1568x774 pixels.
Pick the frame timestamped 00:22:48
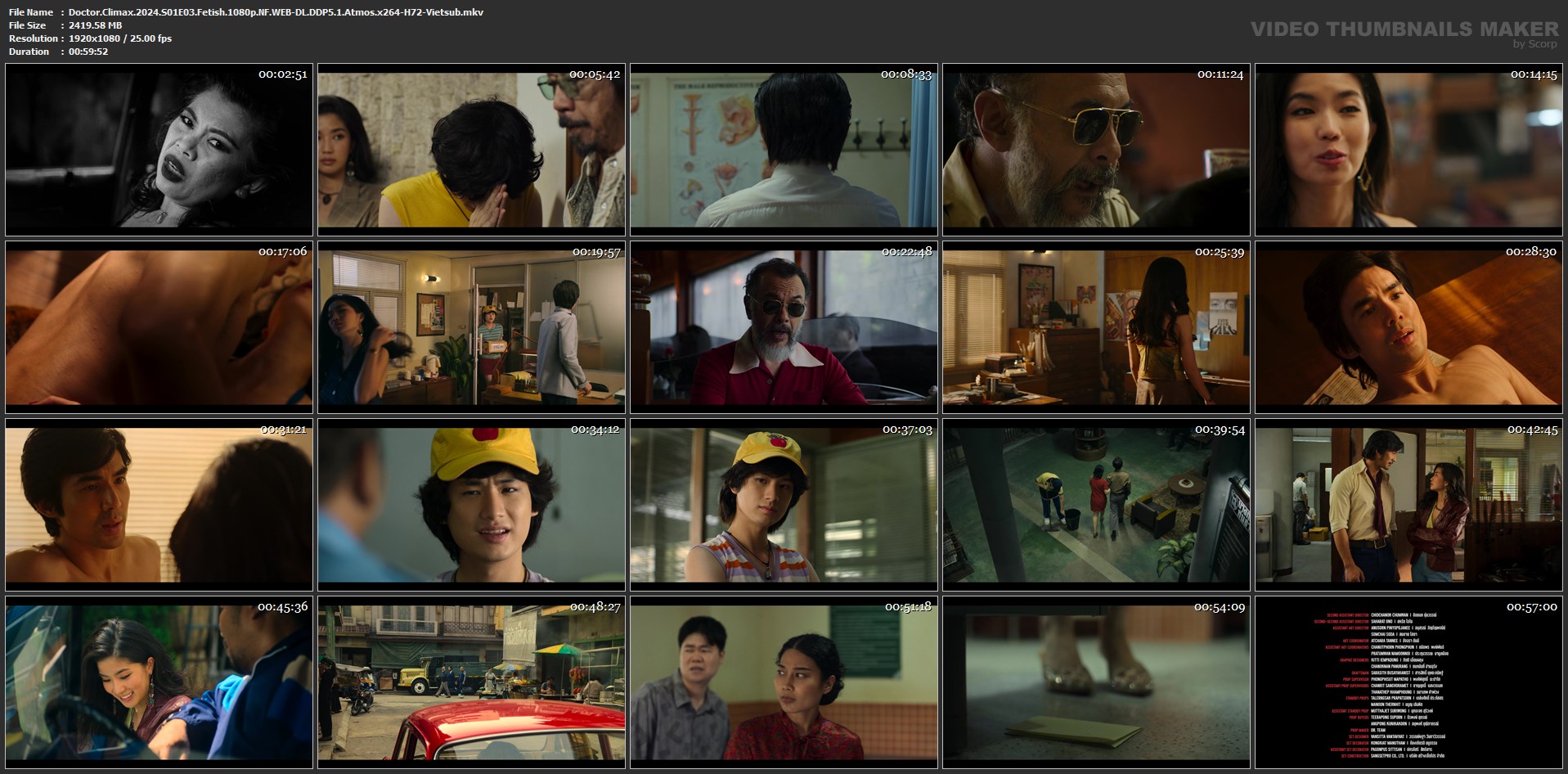coord(784,327)
